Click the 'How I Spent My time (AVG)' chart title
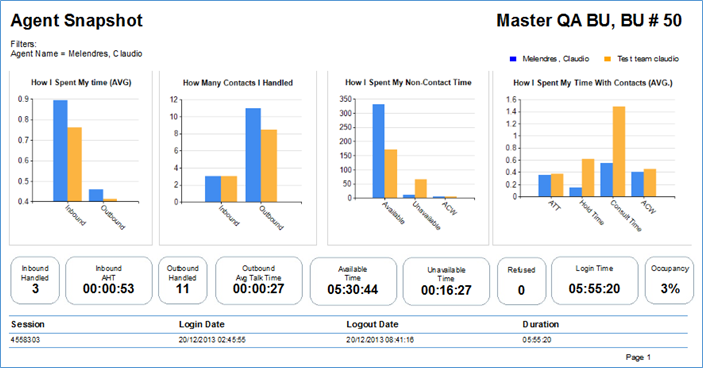703x368 pixels. (x=81, y=82)
